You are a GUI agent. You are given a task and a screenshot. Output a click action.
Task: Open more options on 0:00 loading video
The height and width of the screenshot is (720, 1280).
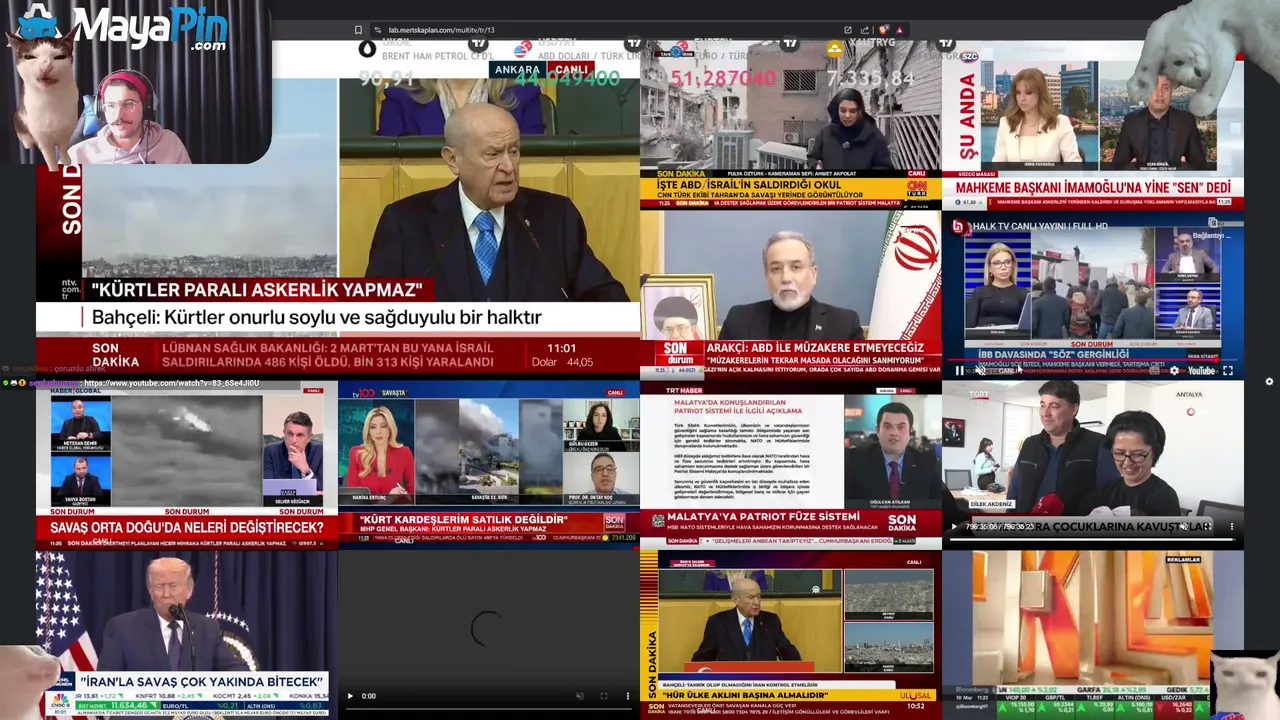tap(627, 696)
